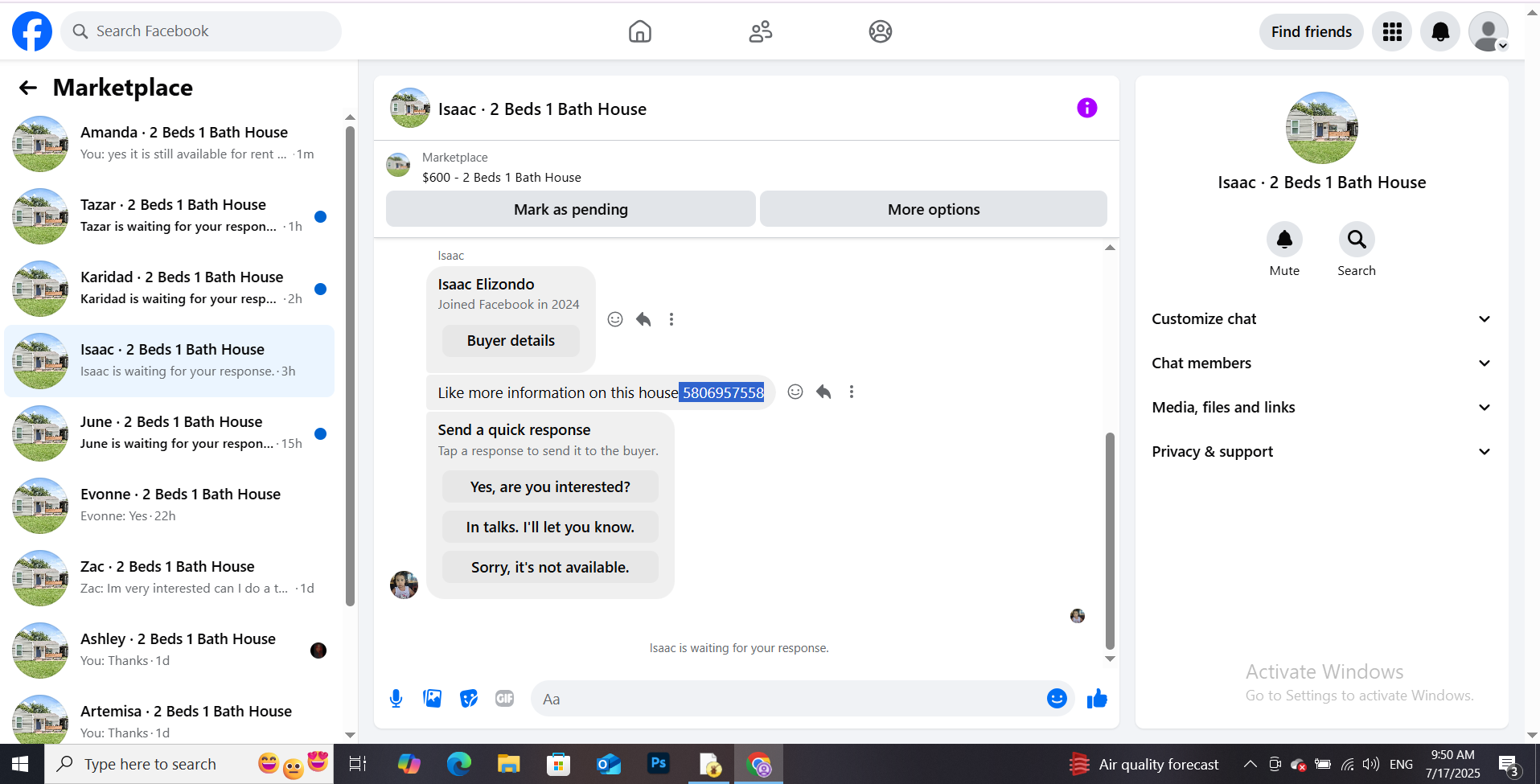The image size is (1540, 784).
Task: Send 'Sorry, it's not available.' response
Action: (550, 568)
